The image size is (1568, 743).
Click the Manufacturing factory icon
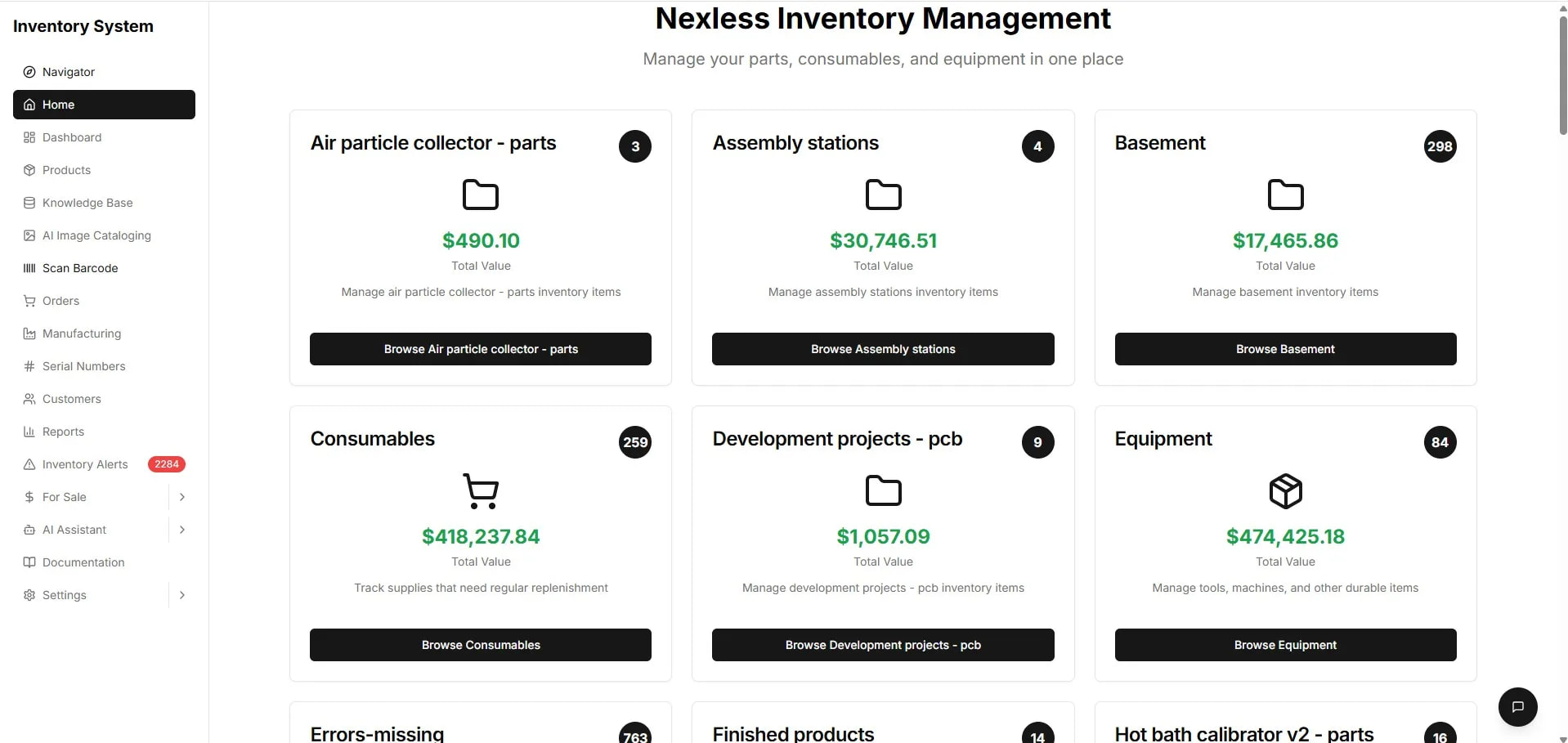pos(29,333)
